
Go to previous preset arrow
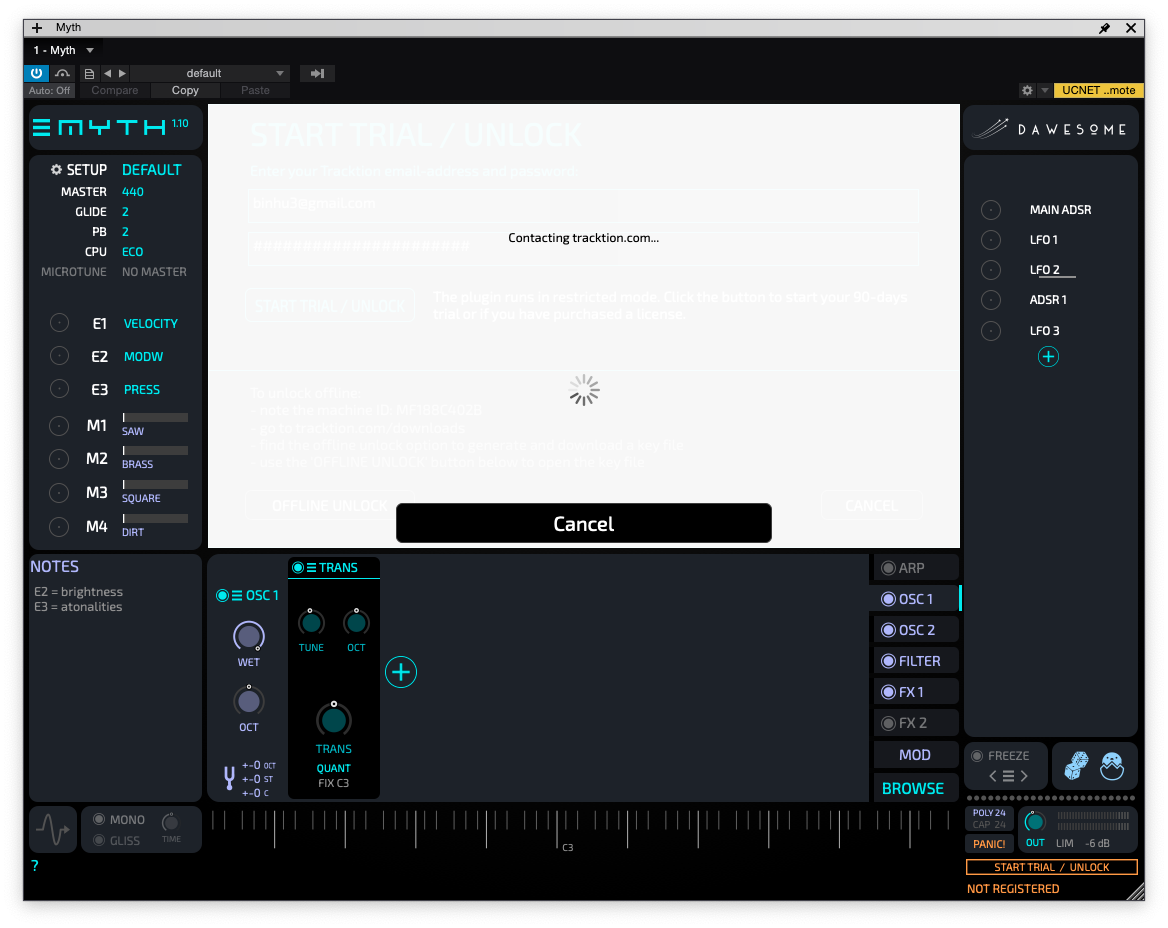[x=107, y=73]
